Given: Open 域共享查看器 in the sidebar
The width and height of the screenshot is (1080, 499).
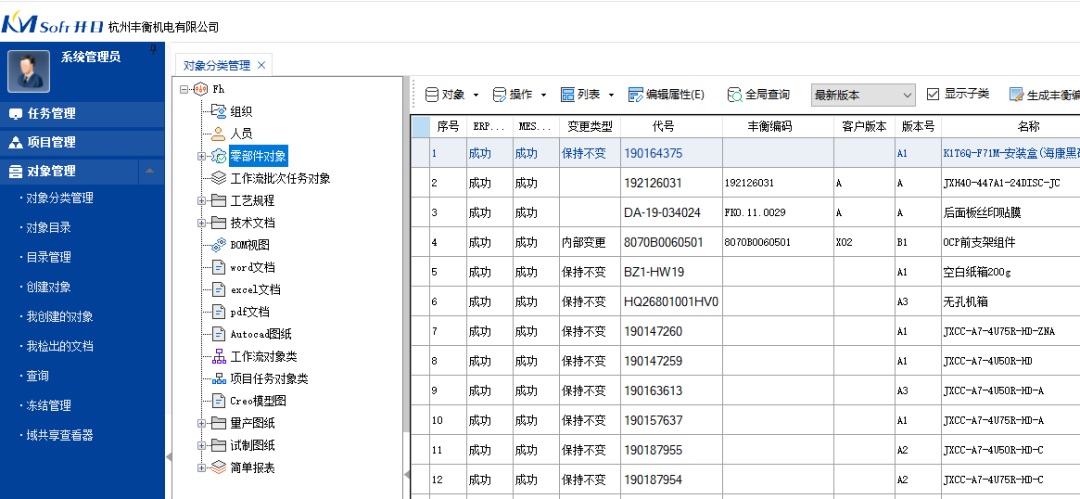Looking at the screenshot, I should point(59,435).
